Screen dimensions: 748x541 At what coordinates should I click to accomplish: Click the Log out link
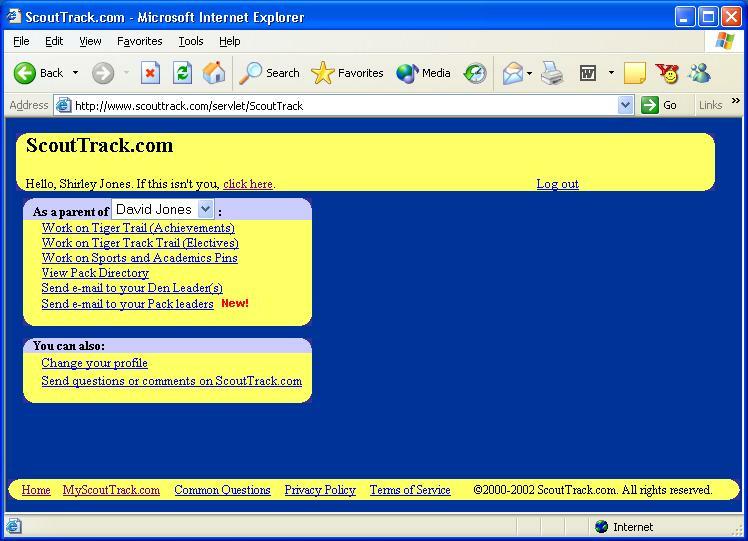pyautogui.click(x=558, y=184)
